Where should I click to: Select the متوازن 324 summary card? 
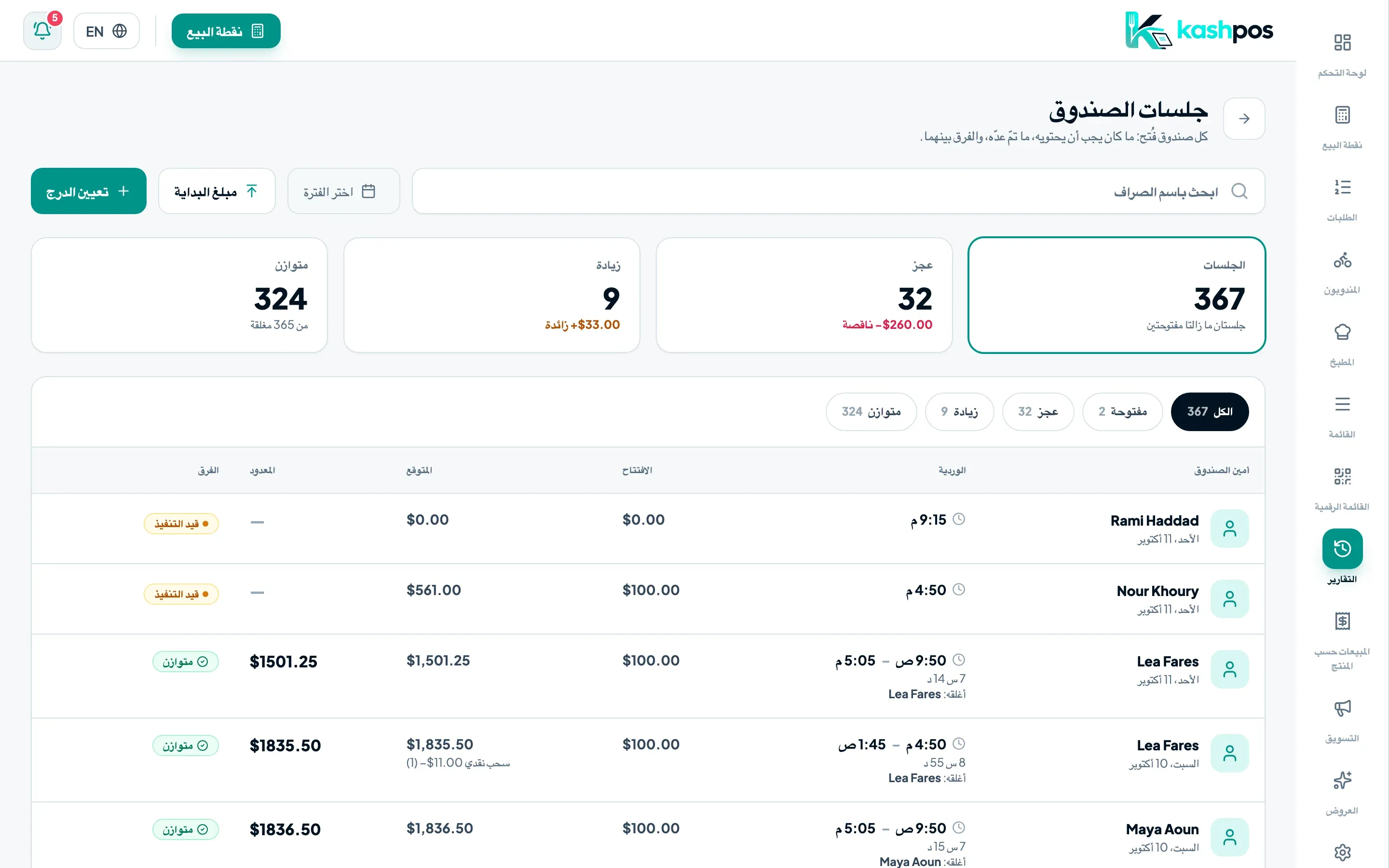(x=179, y=295)
